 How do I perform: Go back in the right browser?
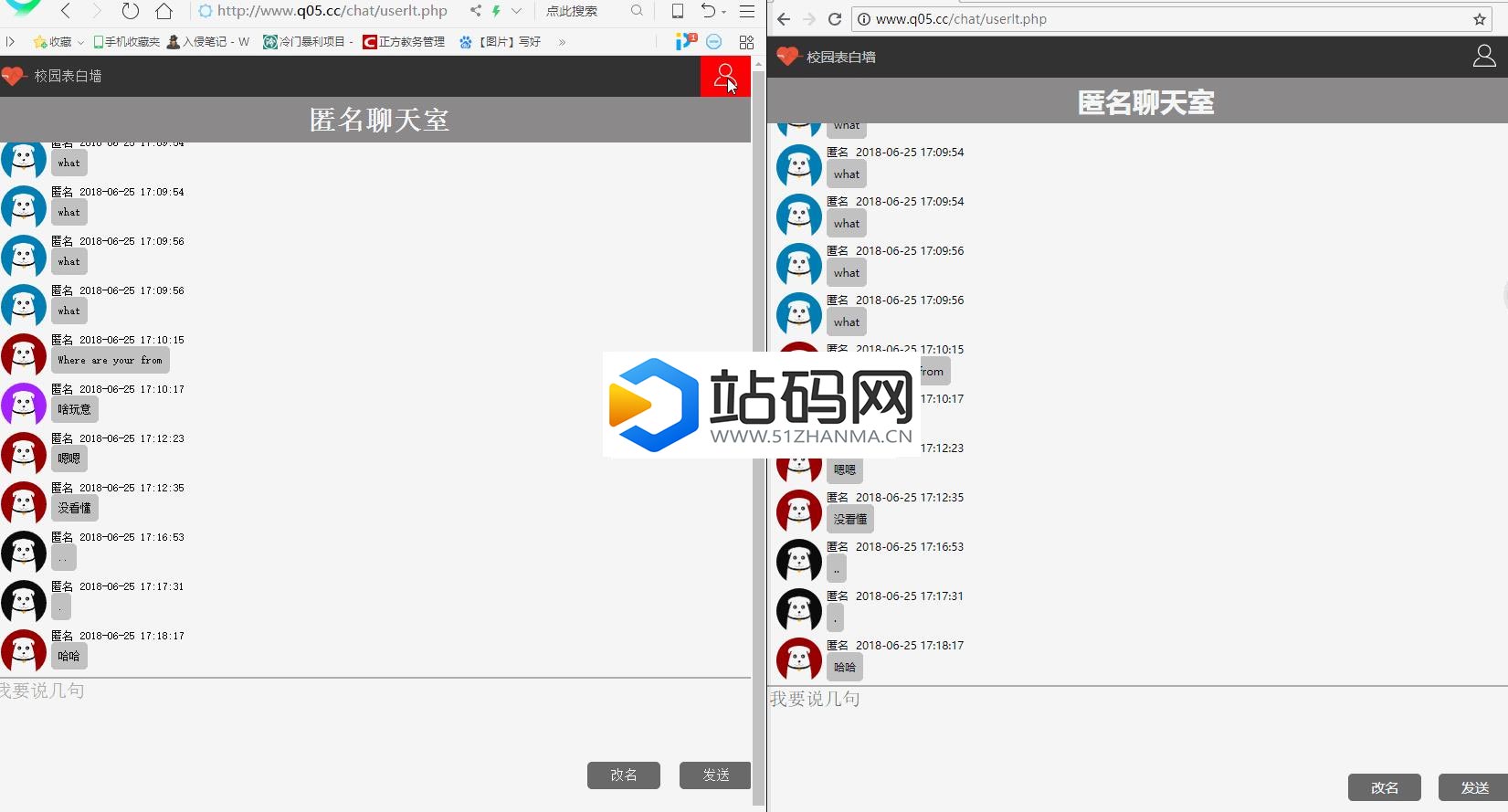click(x=784, y=19)
